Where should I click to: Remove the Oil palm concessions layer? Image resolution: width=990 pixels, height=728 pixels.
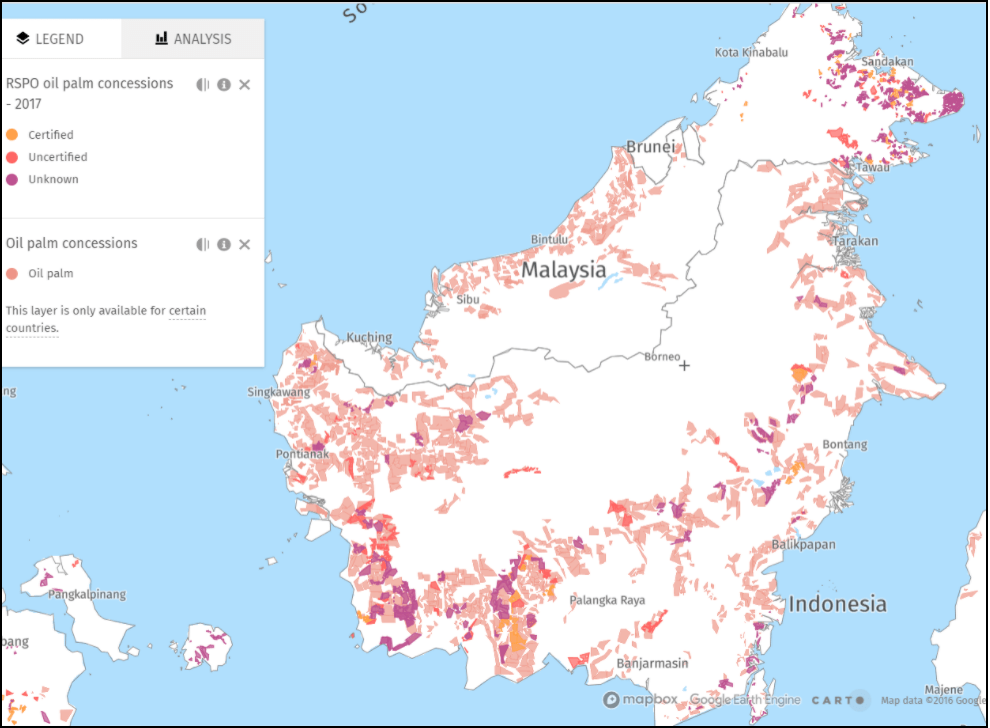click(245, 244)
